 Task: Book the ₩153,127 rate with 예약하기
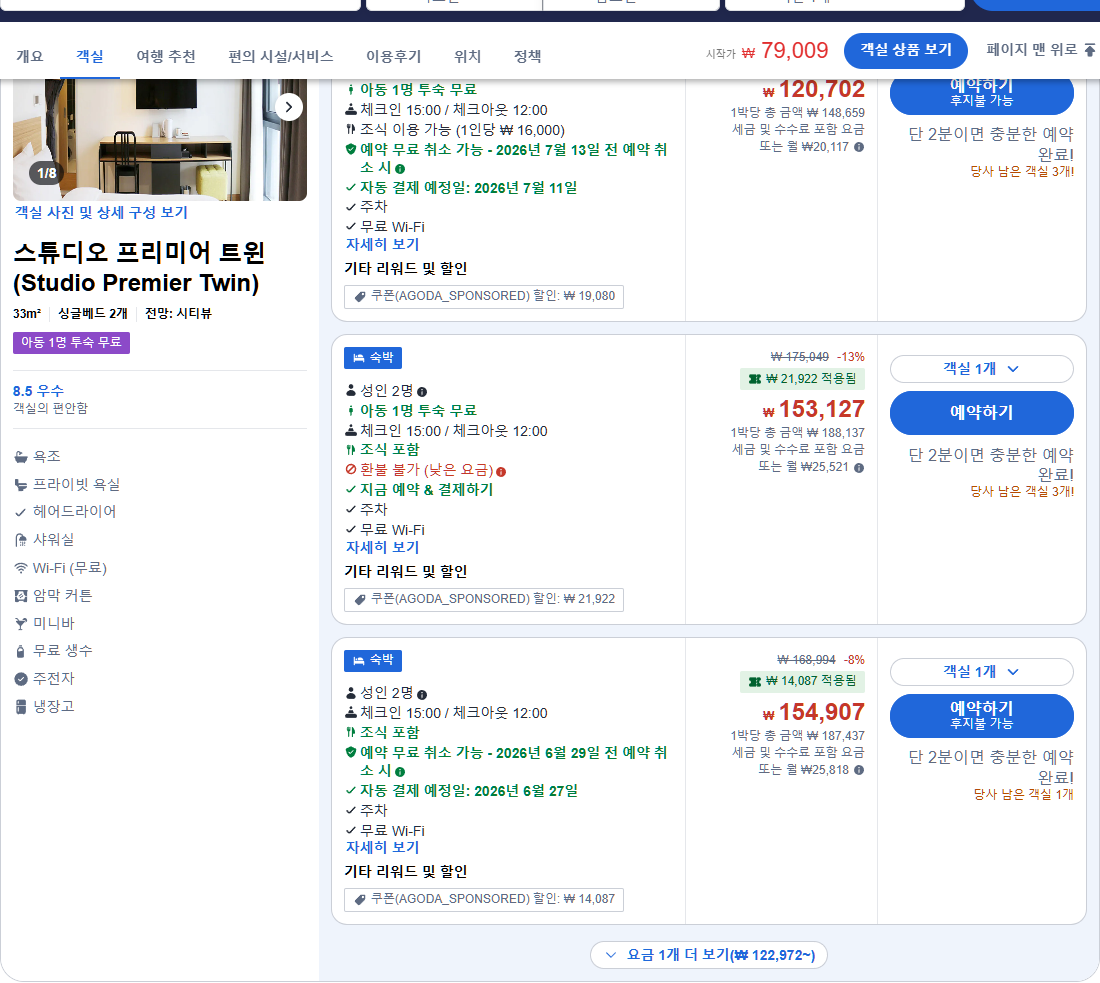click(x=981, y=413)
